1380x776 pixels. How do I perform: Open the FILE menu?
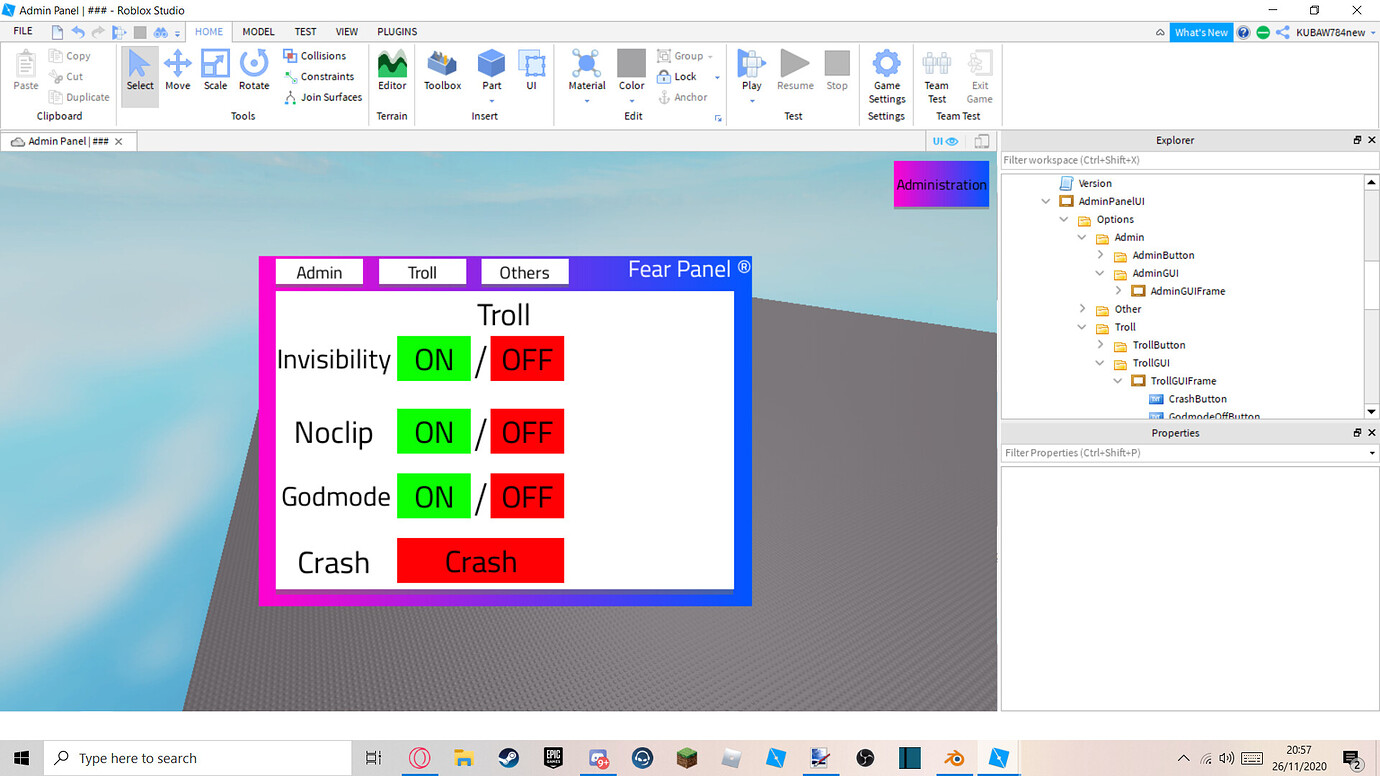click(x=23, y=32)
